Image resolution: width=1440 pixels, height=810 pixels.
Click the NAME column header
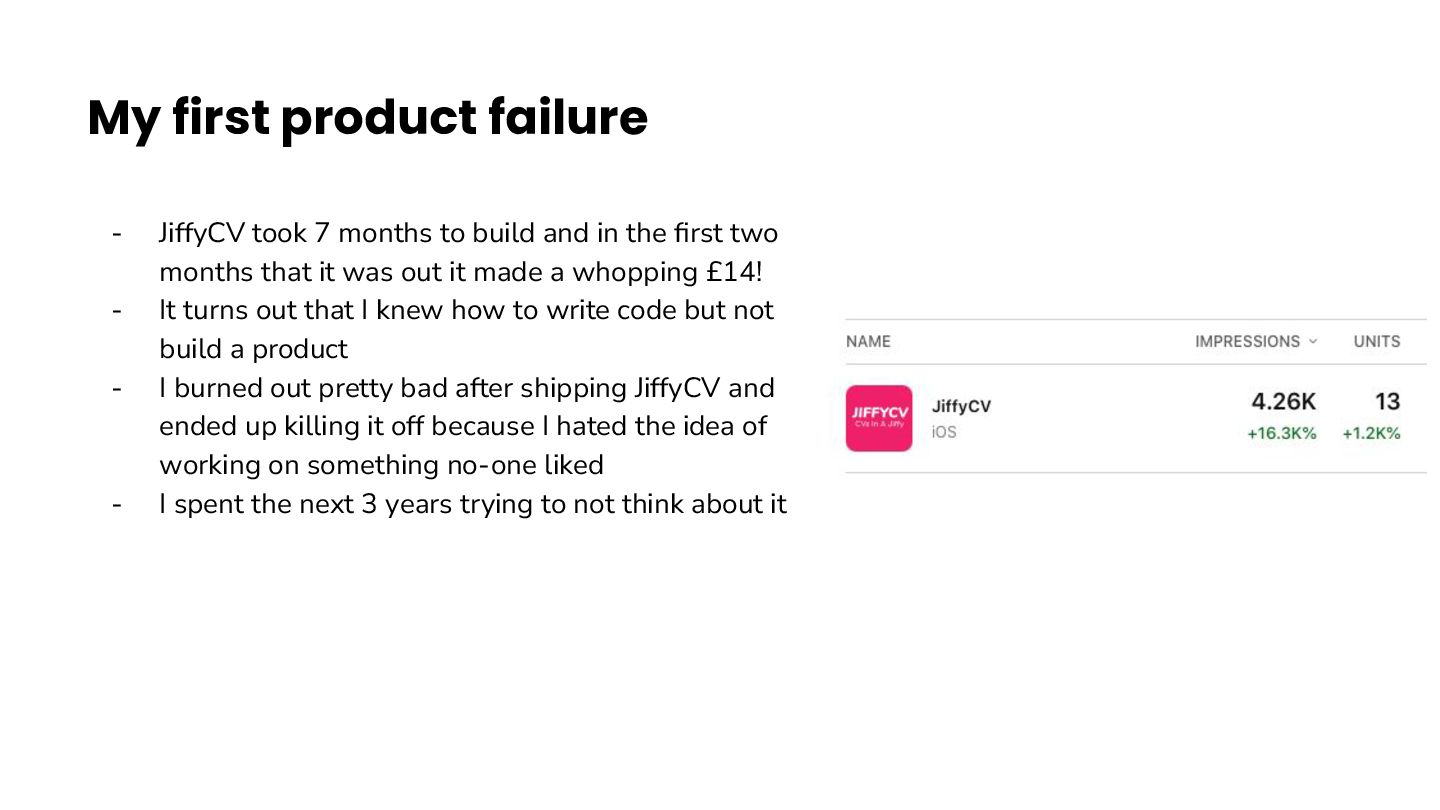868,342
